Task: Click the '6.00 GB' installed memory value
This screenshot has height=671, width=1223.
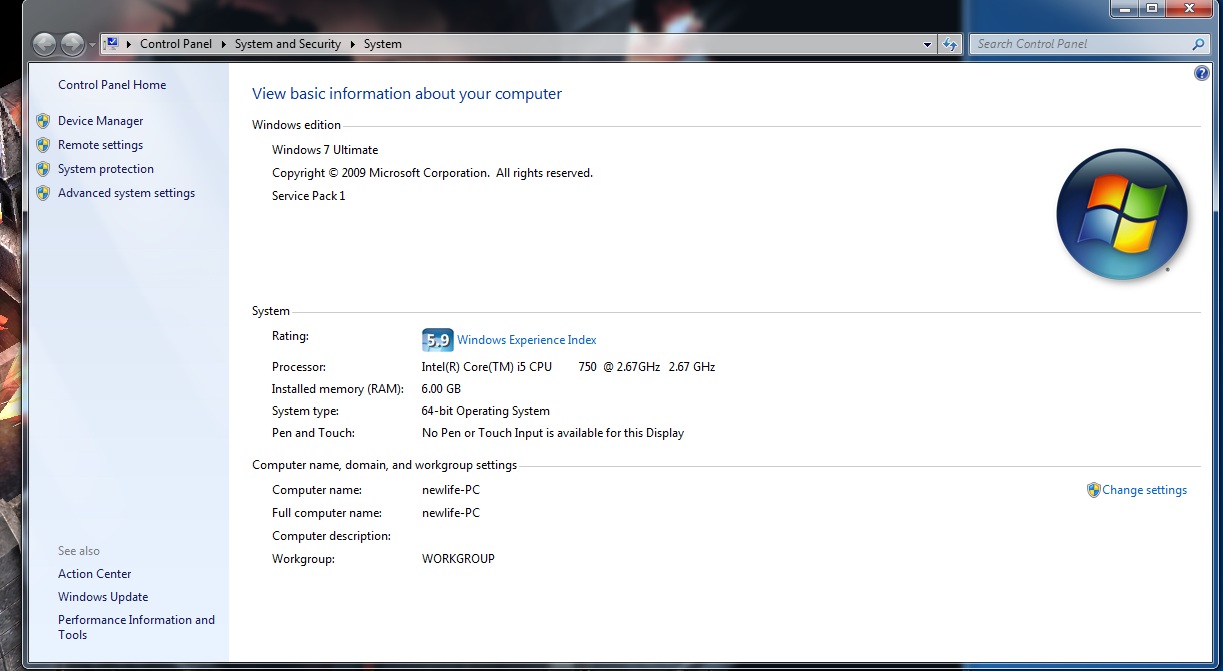Action: pyautogui.click(x=441, y=389)
